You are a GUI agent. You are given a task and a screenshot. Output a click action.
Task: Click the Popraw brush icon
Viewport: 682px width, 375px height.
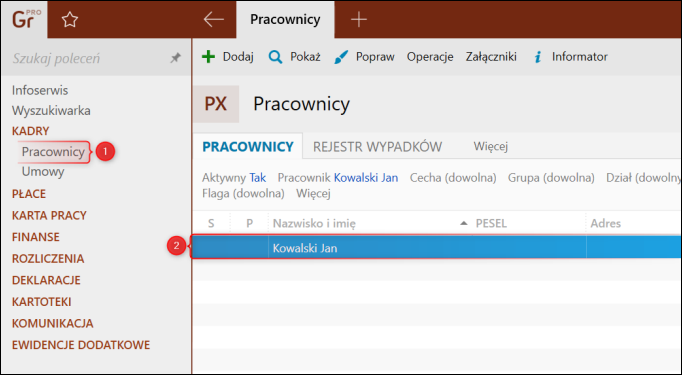coord(341,57)
